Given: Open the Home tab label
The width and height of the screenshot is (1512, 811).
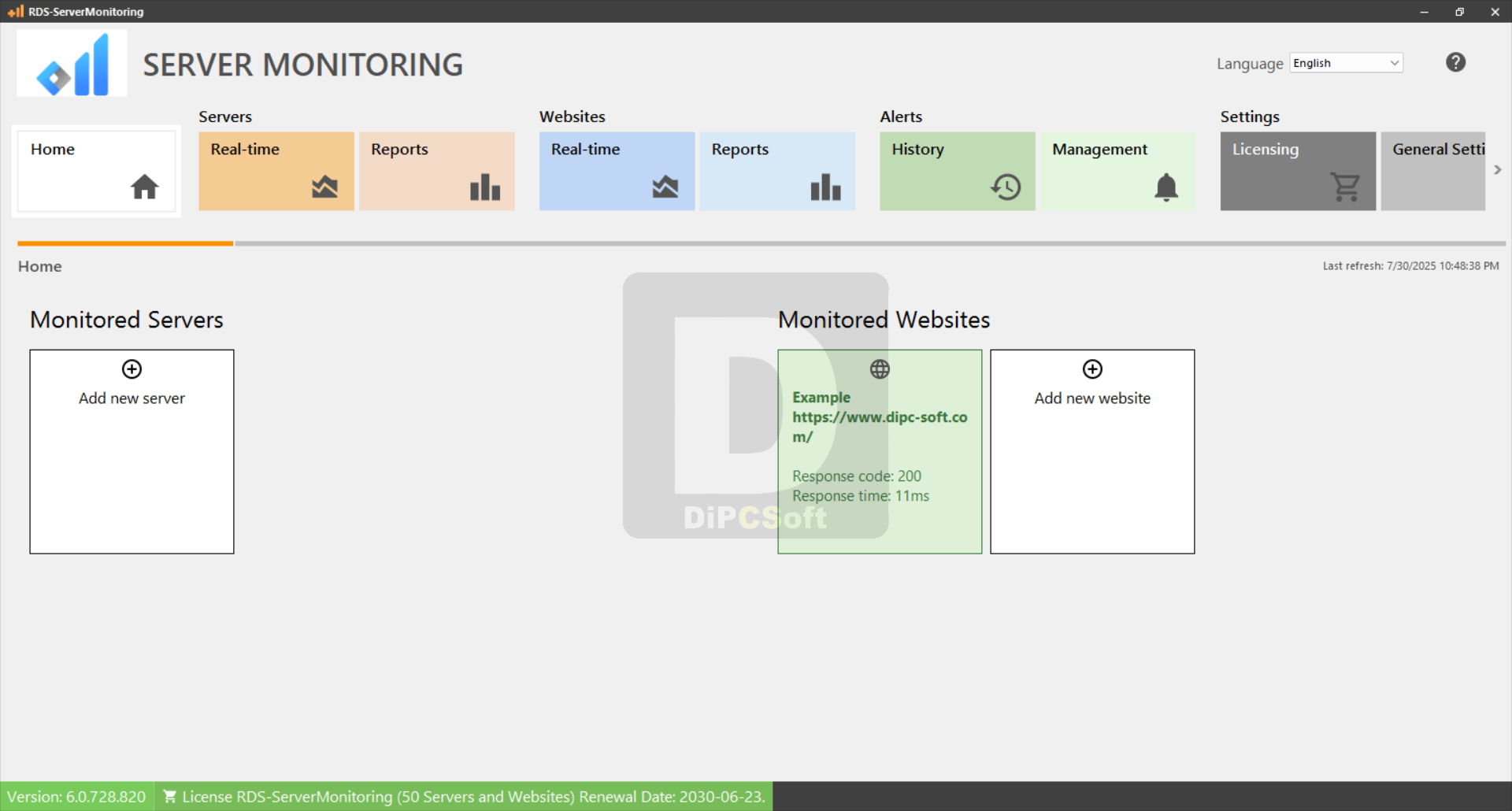Looking at the screenshot, I should point(53,149).
